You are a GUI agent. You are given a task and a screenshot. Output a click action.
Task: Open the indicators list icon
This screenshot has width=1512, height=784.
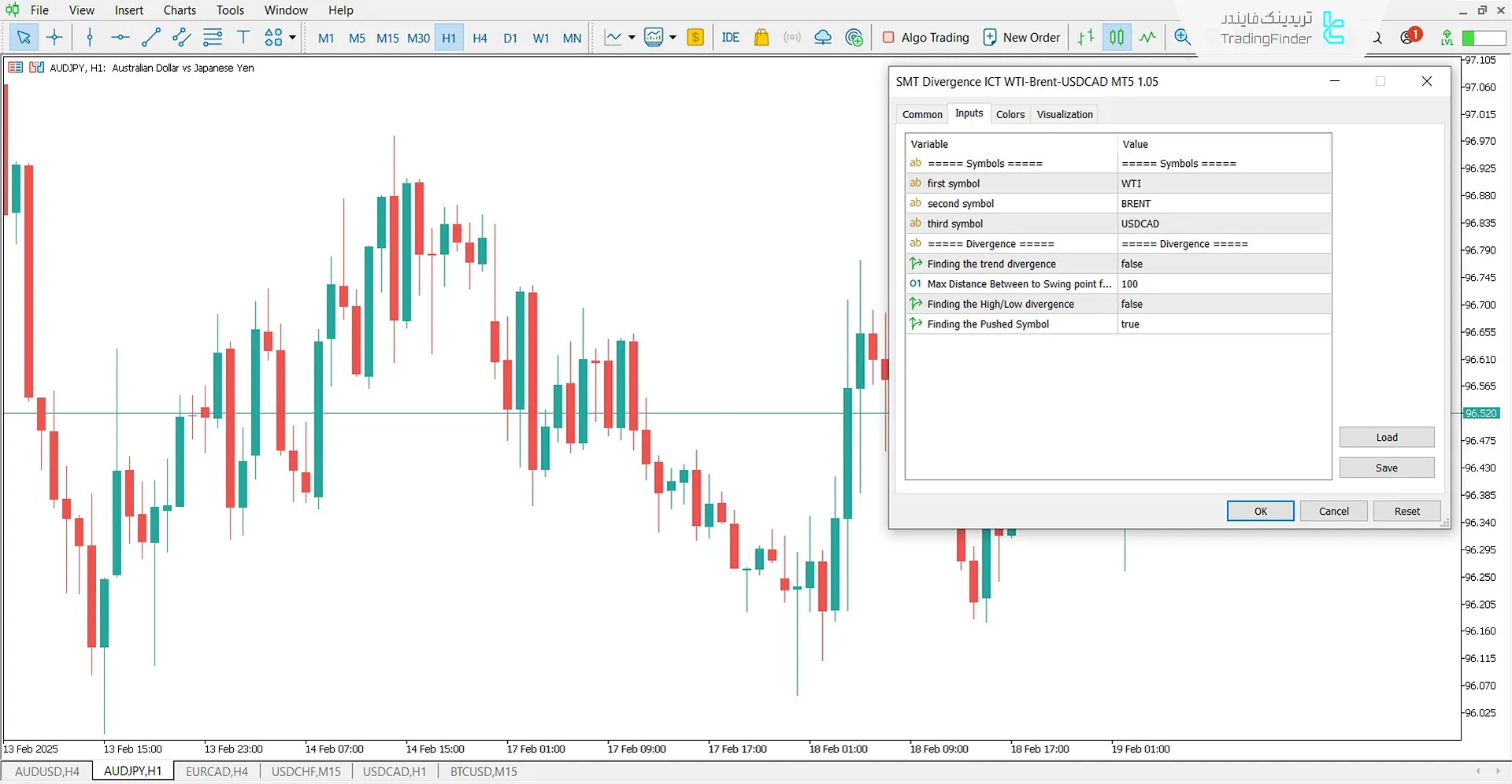[654, 37]
